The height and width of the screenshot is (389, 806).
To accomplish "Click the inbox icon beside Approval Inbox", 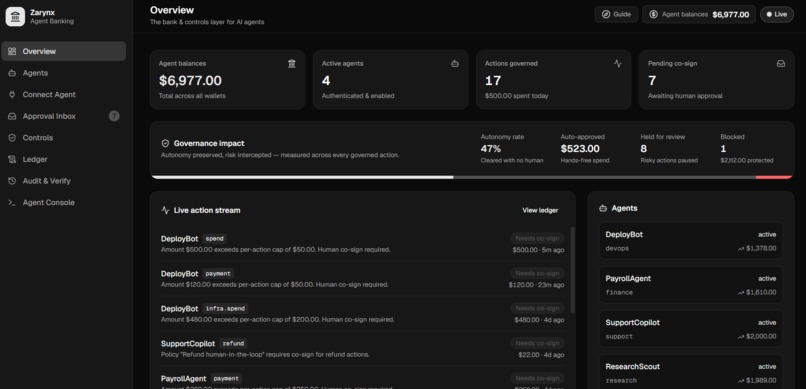I will pos(12,116).
